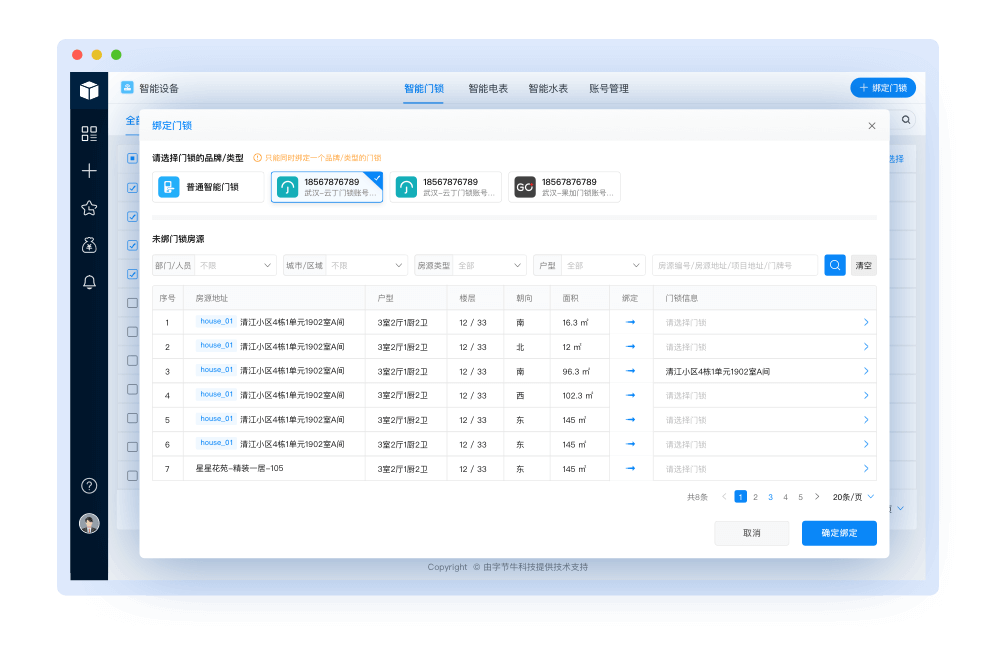Click the cube logo icon

89,90
